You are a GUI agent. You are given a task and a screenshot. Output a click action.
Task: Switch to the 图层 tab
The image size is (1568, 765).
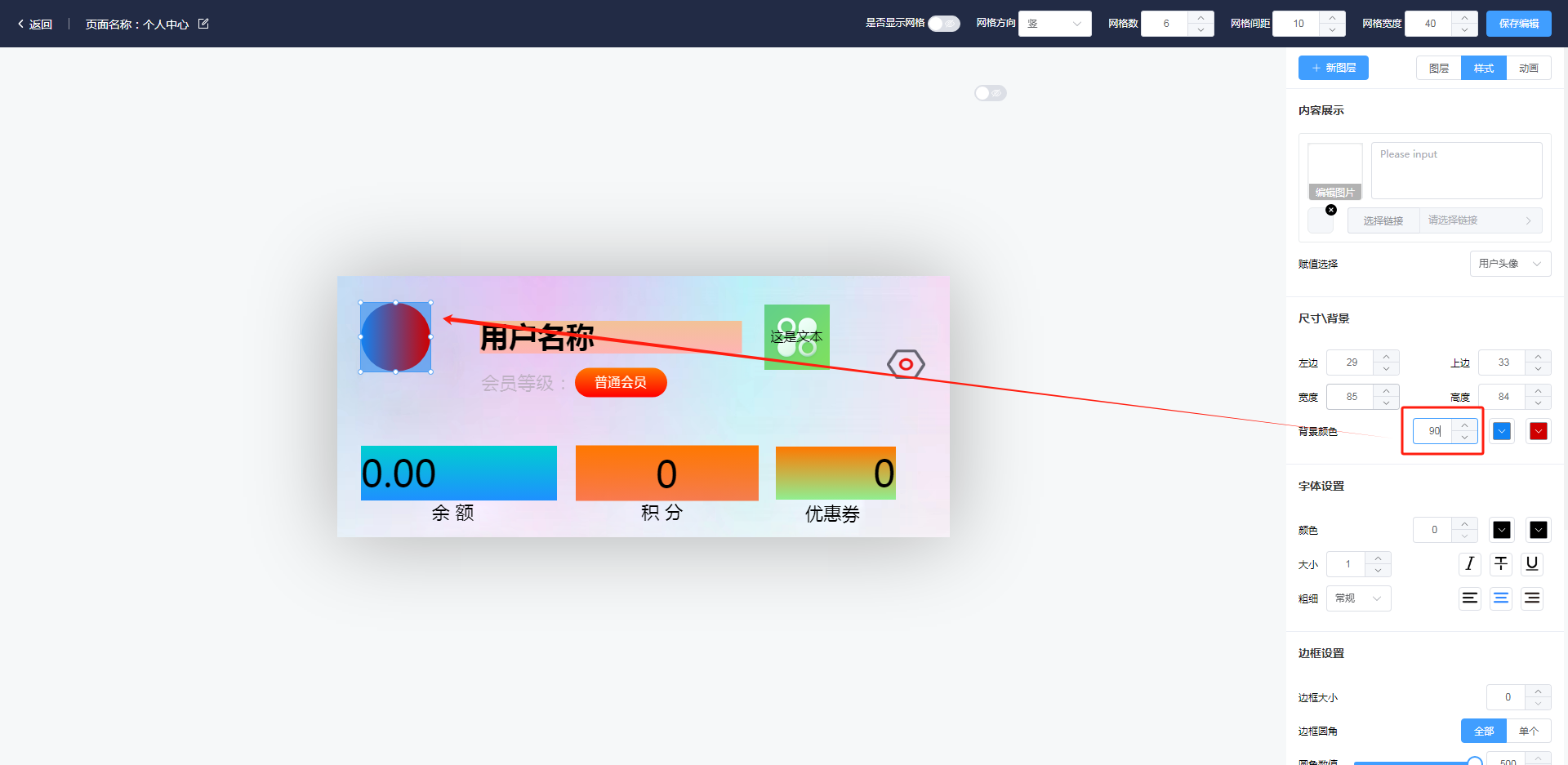(x=1438, y=69)
